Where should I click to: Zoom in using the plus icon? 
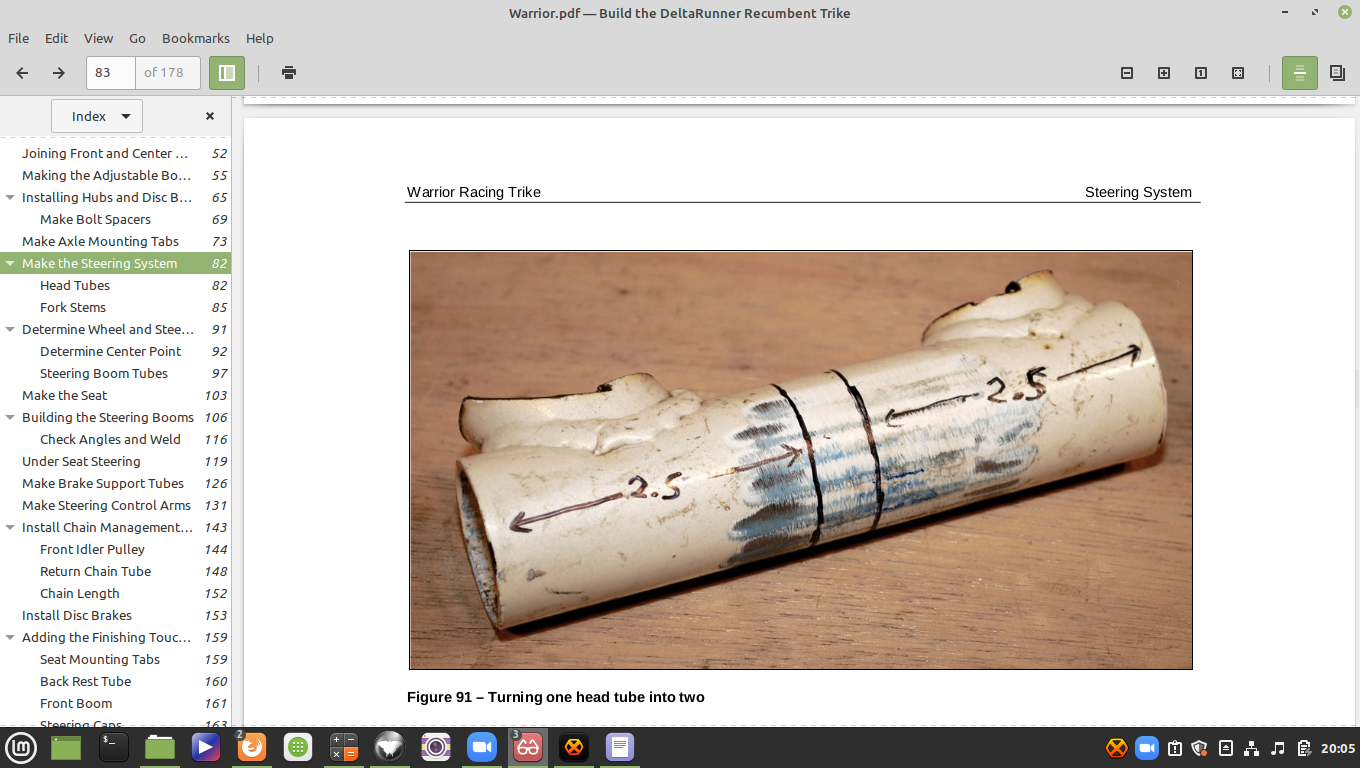1164,73
